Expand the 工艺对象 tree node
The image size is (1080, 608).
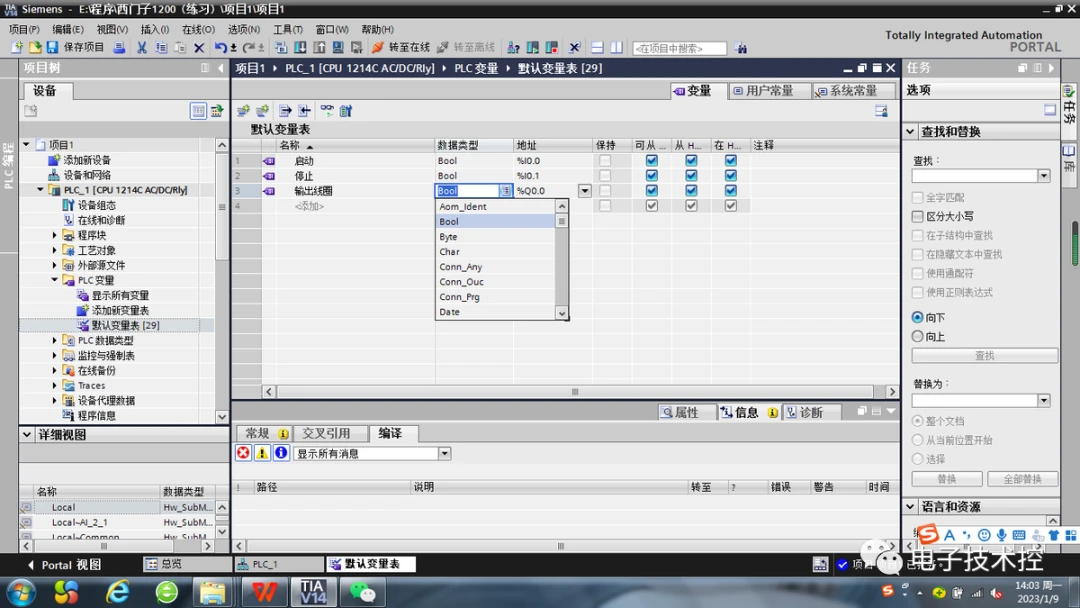click(54, 251)
